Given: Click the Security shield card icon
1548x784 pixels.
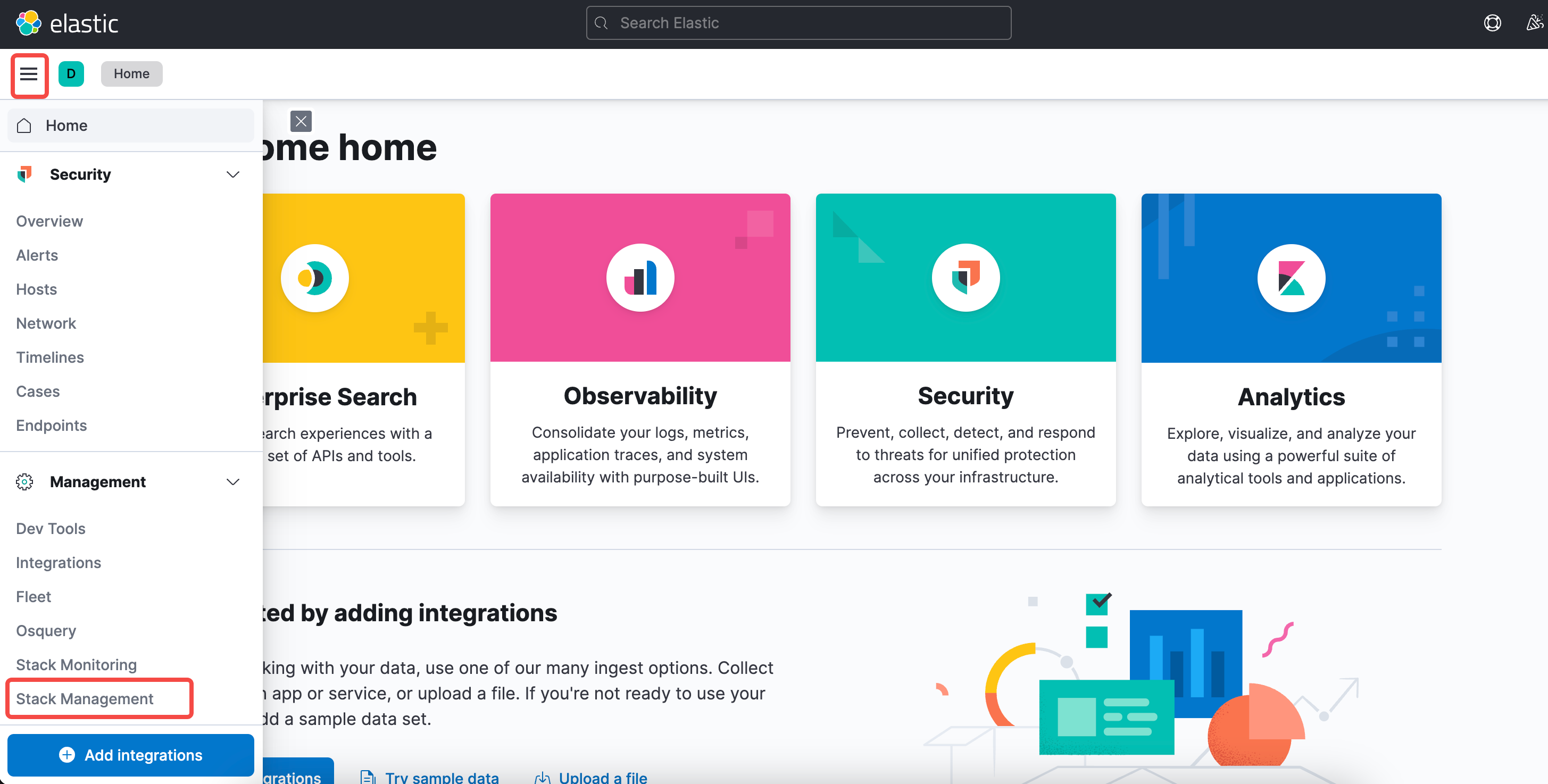Looking at the screenshot, I should pos(965,278).
